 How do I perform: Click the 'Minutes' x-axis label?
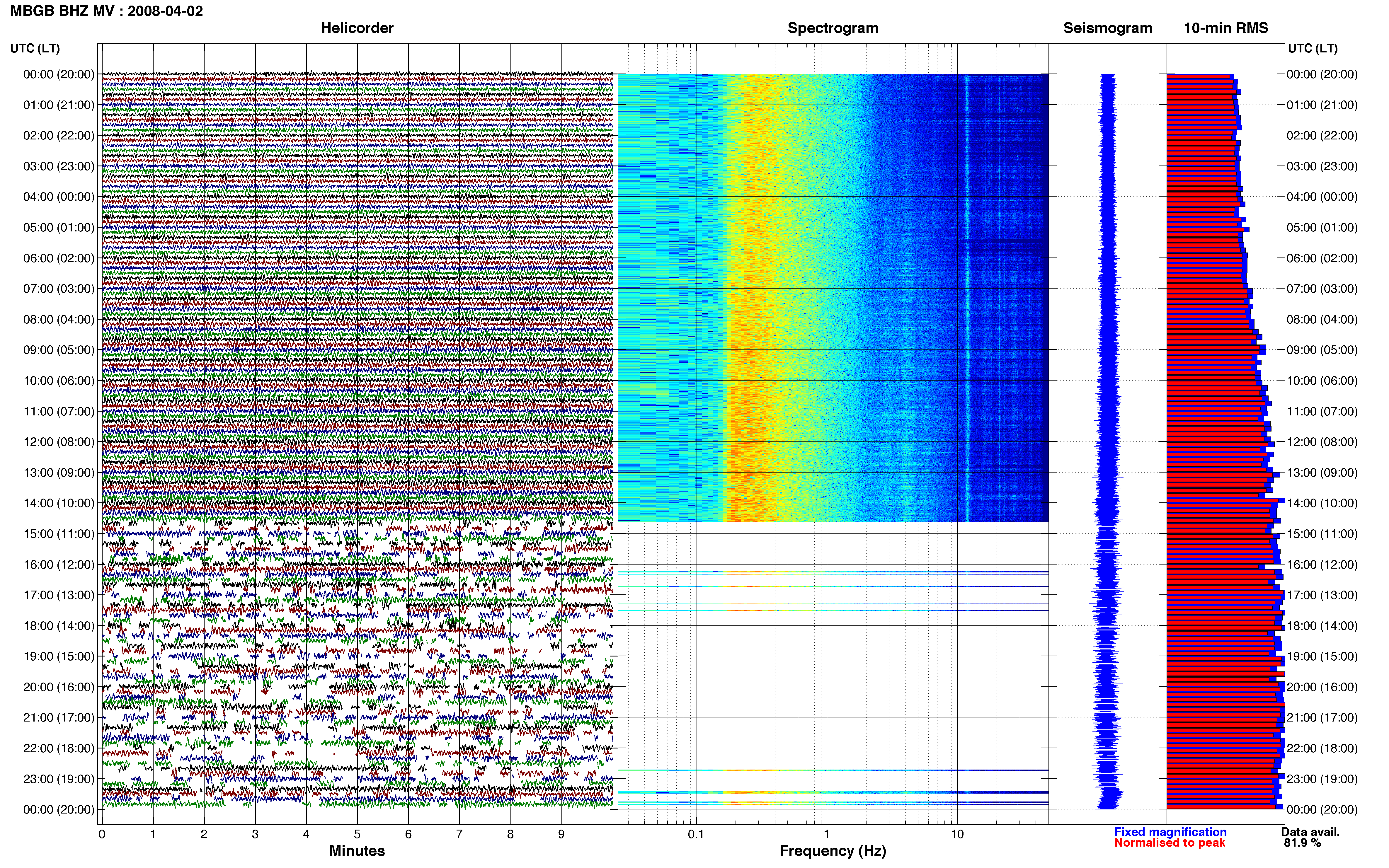pyautogui.click(x=357, y=851)
